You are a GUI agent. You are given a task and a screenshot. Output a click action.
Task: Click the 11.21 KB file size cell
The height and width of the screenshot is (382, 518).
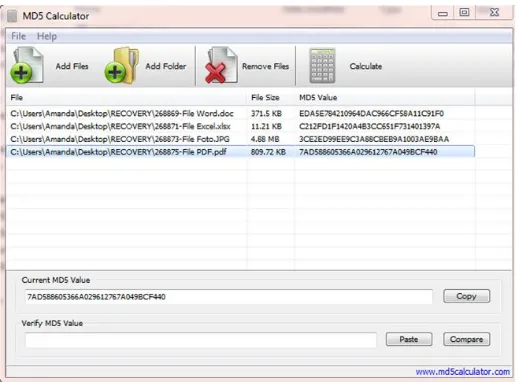coord(266,126)
